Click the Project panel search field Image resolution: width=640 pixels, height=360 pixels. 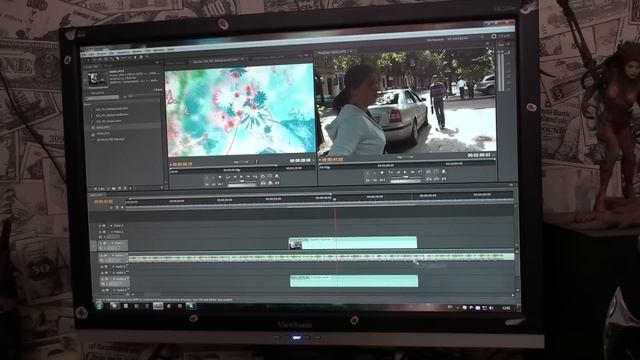102,97
